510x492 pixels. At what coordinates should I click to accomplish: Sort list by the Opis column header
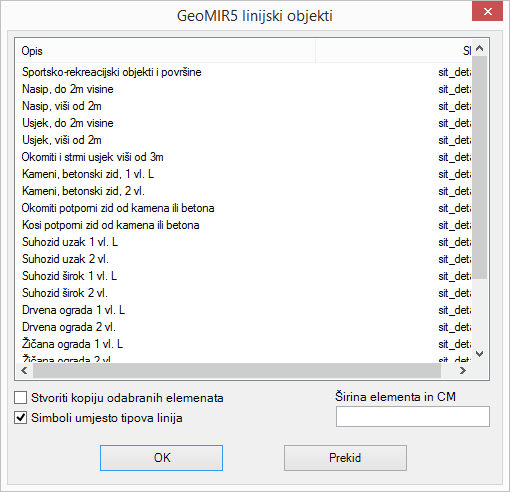(x=166, y=51)
